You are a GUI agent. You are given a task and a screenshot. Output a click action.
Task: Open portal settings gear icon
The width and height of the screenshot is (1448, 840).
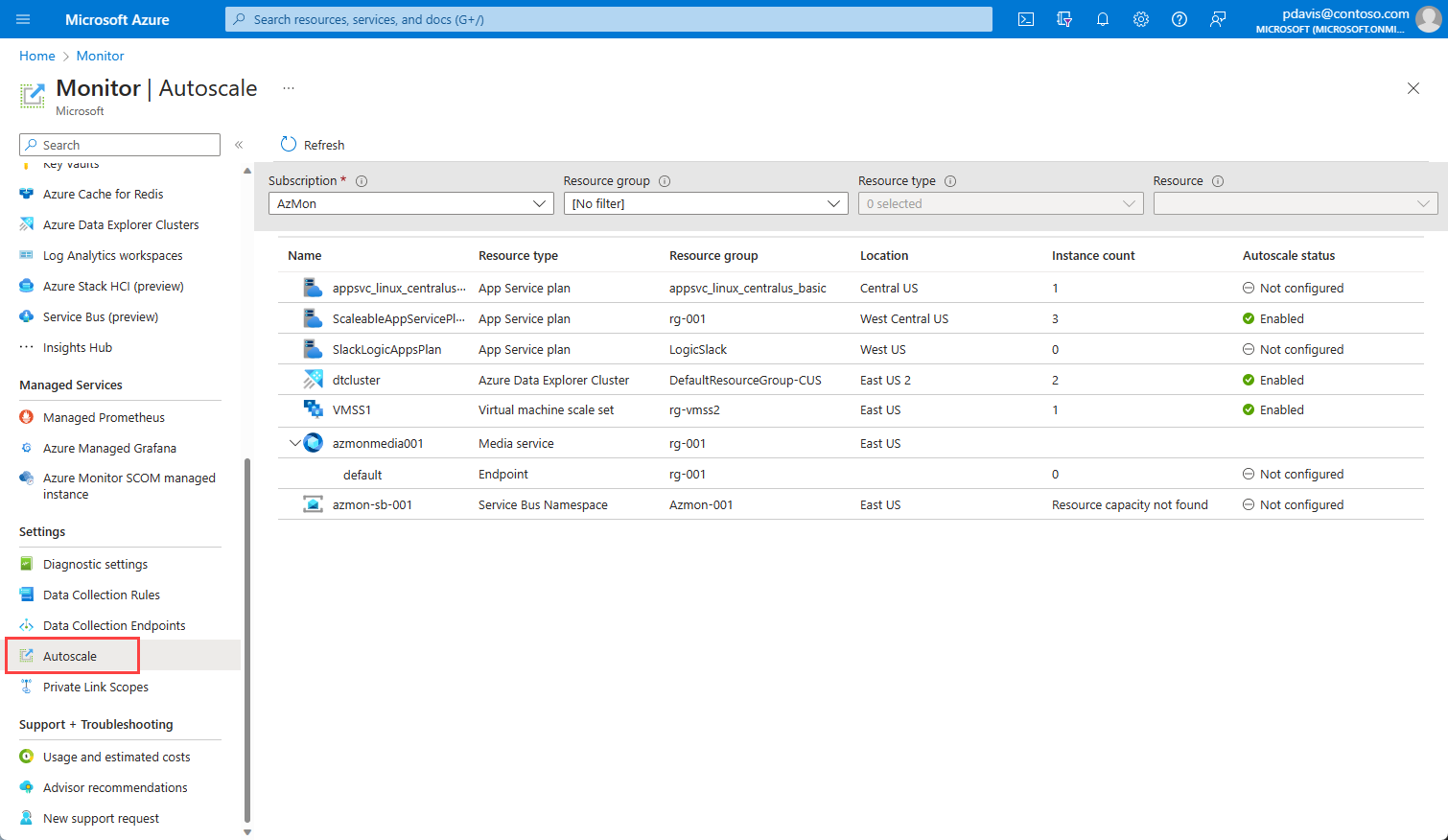coord(1140,19)
